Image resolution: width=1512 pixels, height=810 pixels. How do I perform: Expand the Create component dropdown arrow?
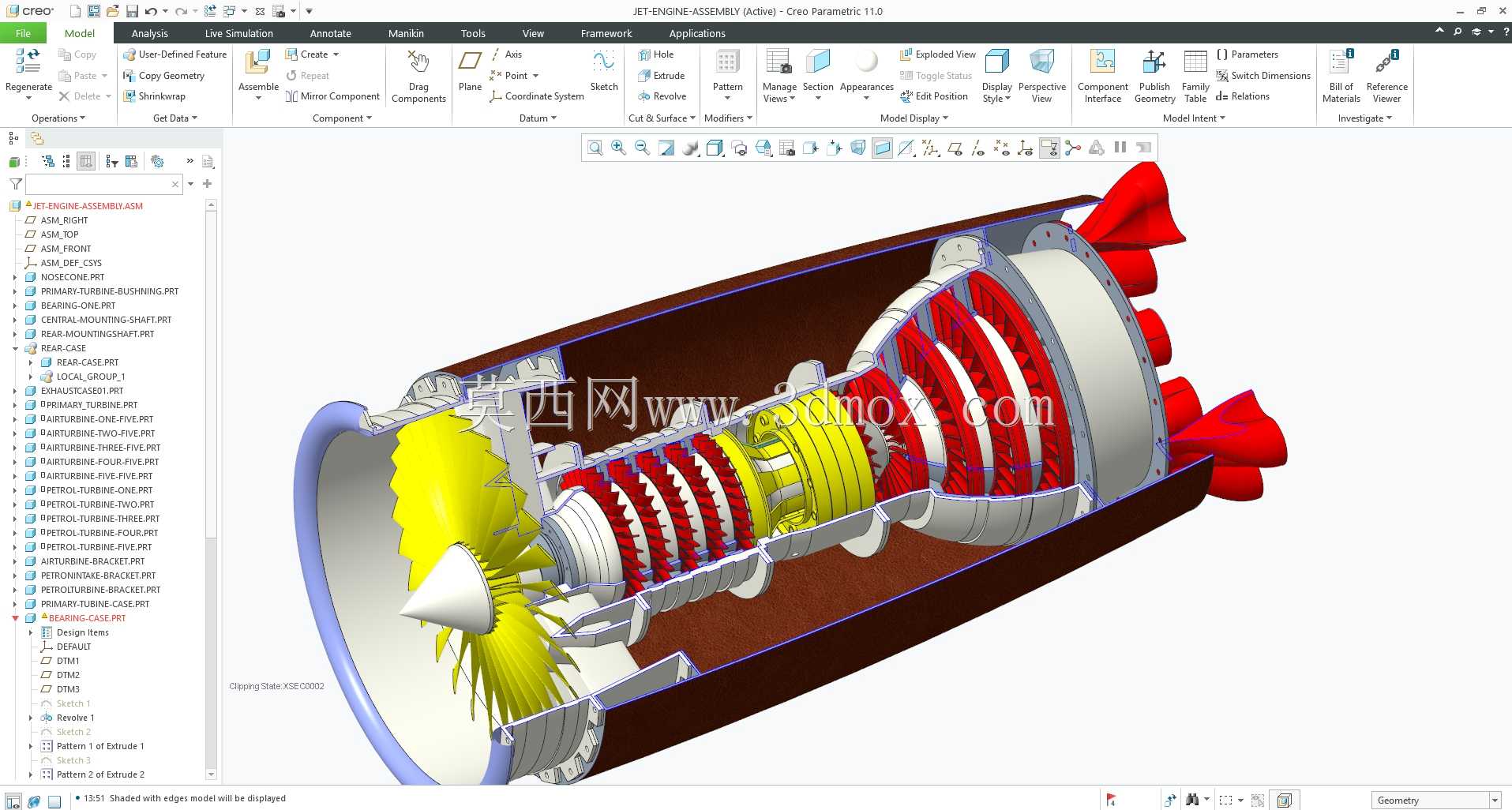tap(336, 54)
